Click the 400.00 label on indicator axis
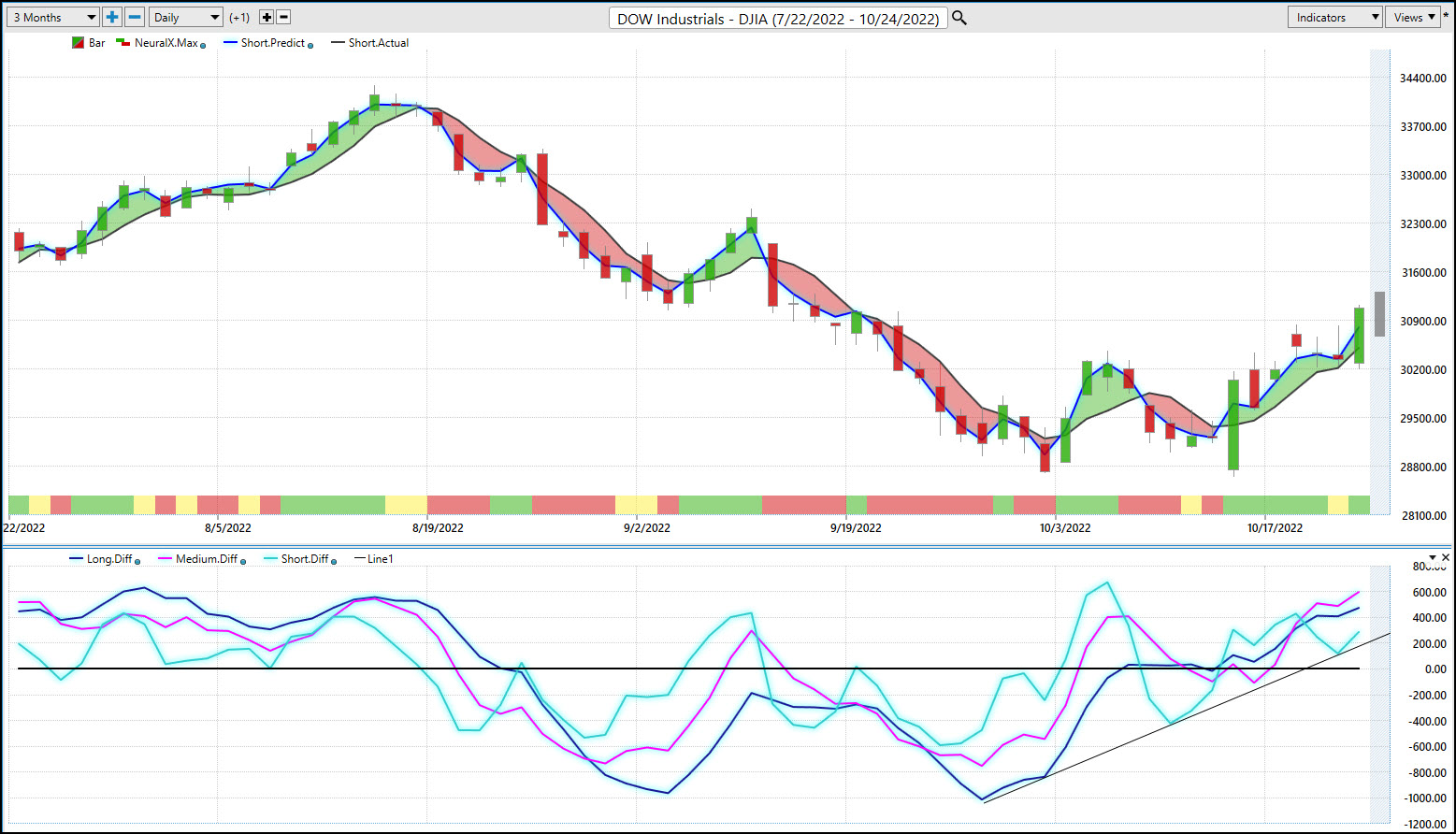Image resolution: width=1456 pixels, height=834 pixels. (1428, 618)
